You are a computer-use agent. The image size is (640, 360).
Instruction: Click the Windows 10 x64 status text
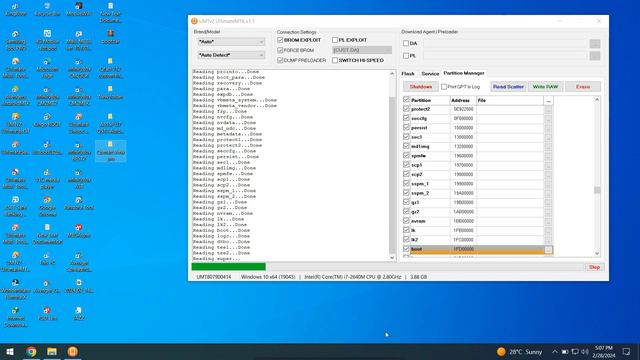click(x=268, y=277)
